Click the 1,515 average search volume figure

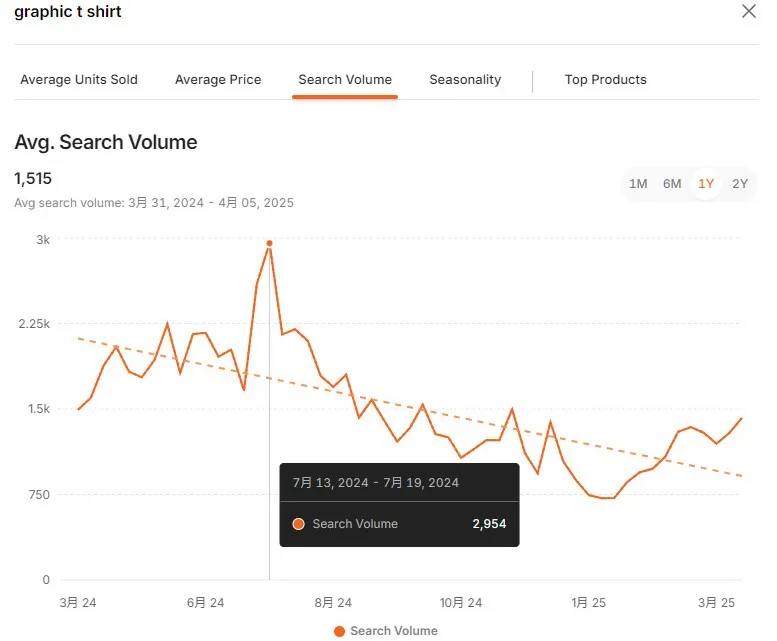coord(33,179)
